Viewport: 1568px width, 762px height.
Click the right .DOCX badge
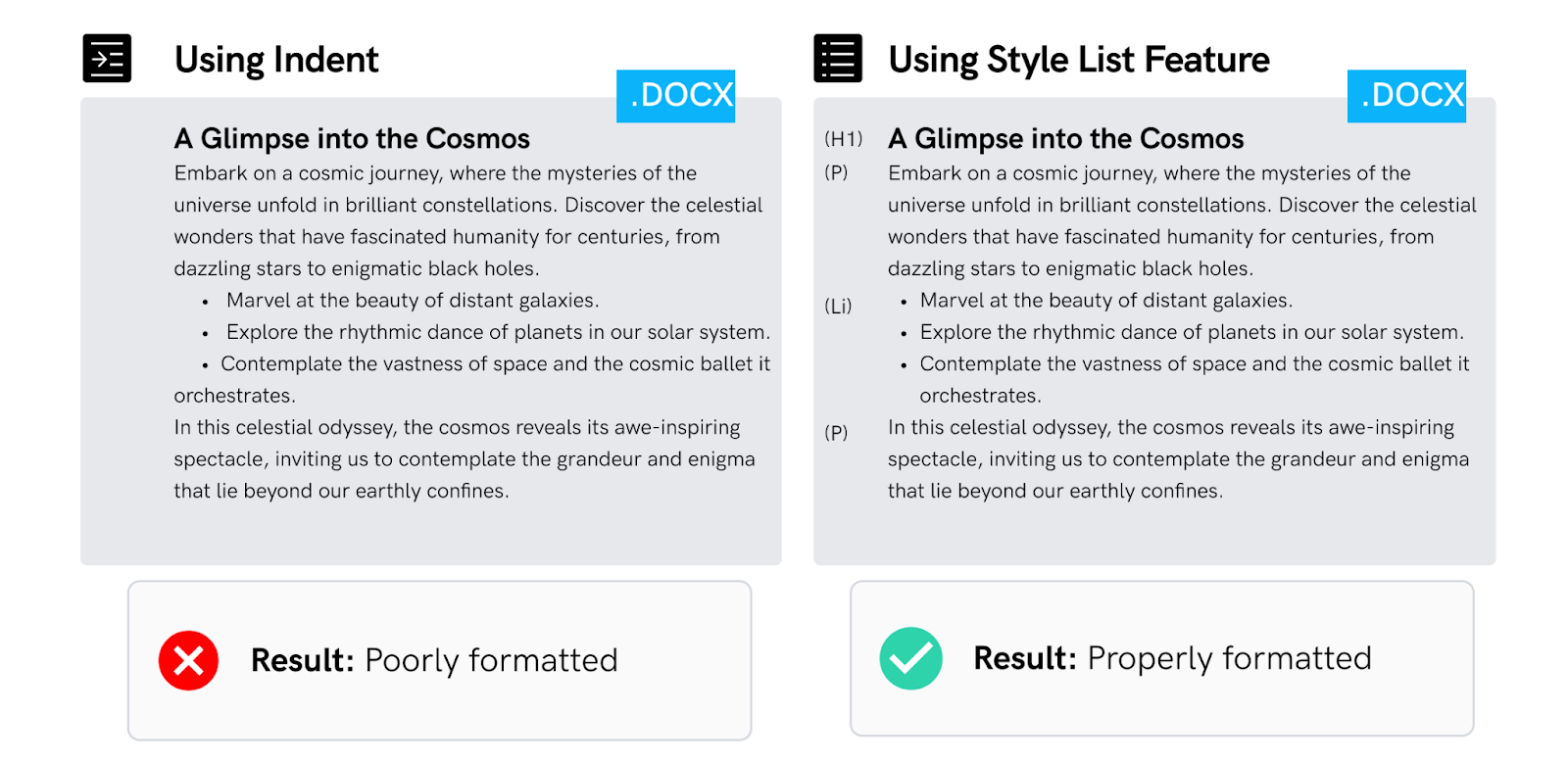(x=1406, y=96)
